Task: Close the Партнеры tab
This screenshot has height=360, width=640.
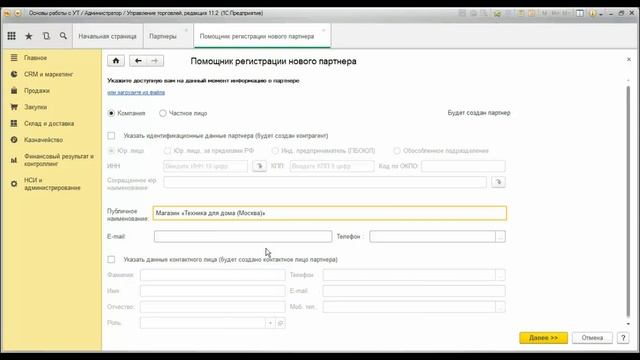Action: [x=186, y=30]
